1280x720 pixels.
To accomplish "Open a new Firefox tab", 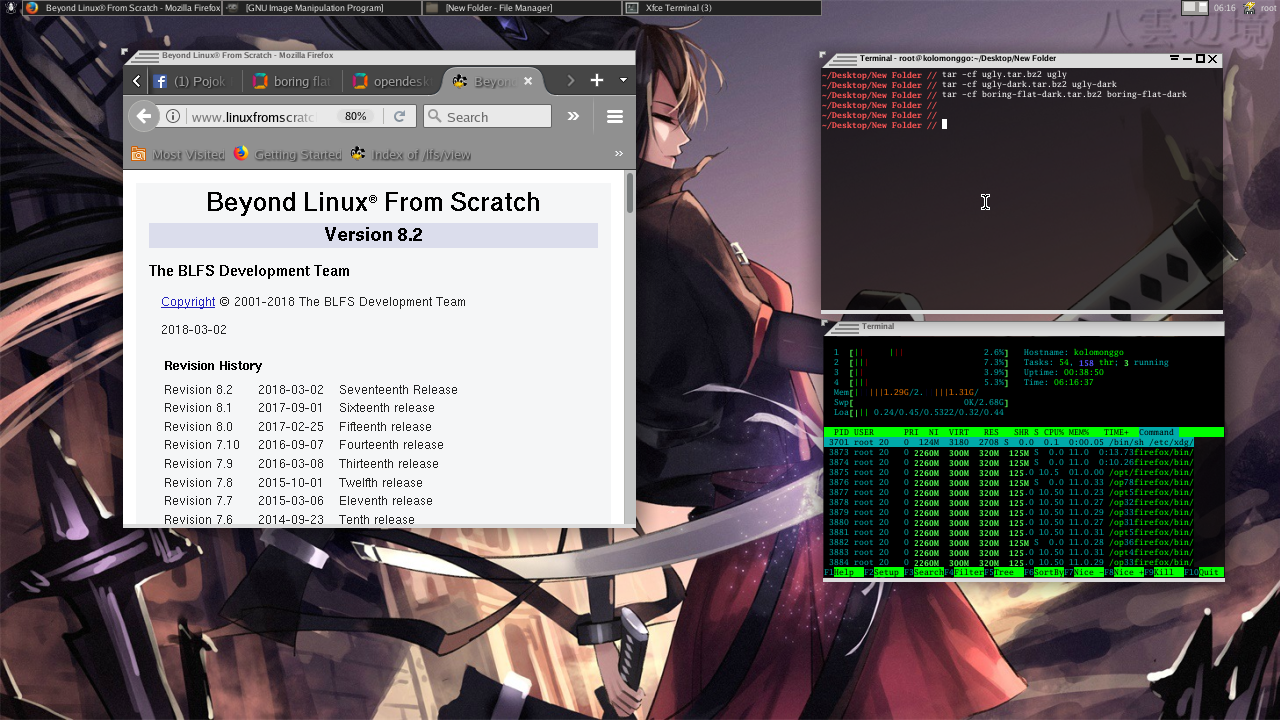I will [597, 80].
